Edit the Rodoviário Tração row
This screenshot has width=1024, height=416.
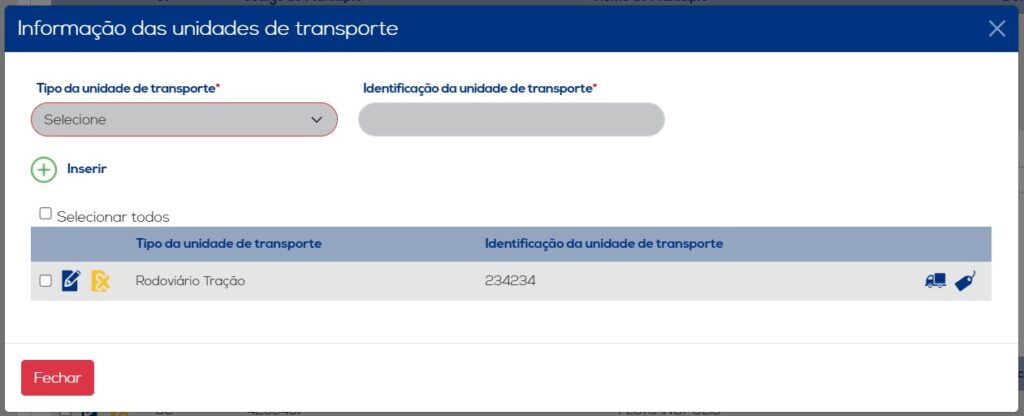[x=71, y=281]
